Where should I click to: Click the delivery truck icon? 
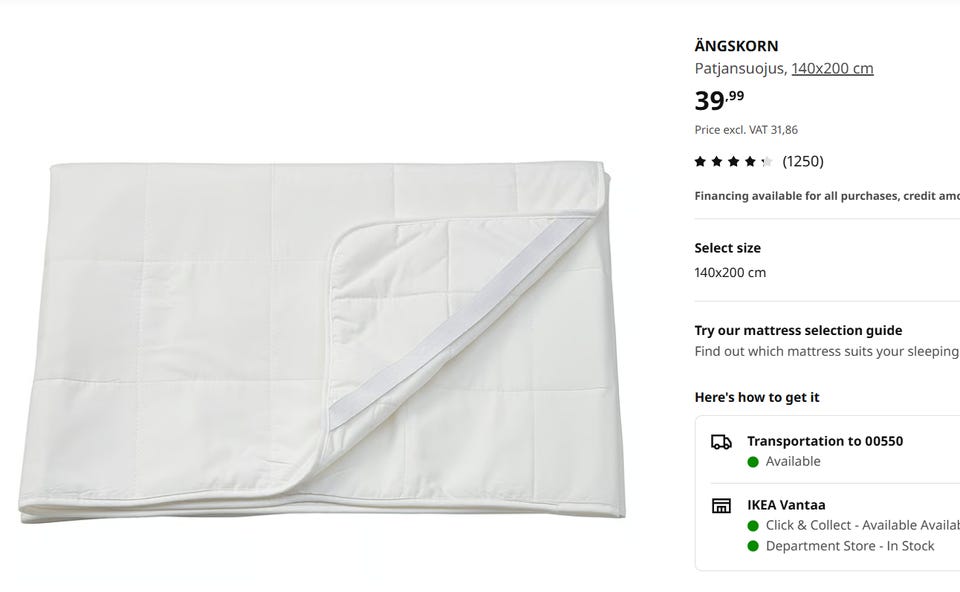coord(721,442)
